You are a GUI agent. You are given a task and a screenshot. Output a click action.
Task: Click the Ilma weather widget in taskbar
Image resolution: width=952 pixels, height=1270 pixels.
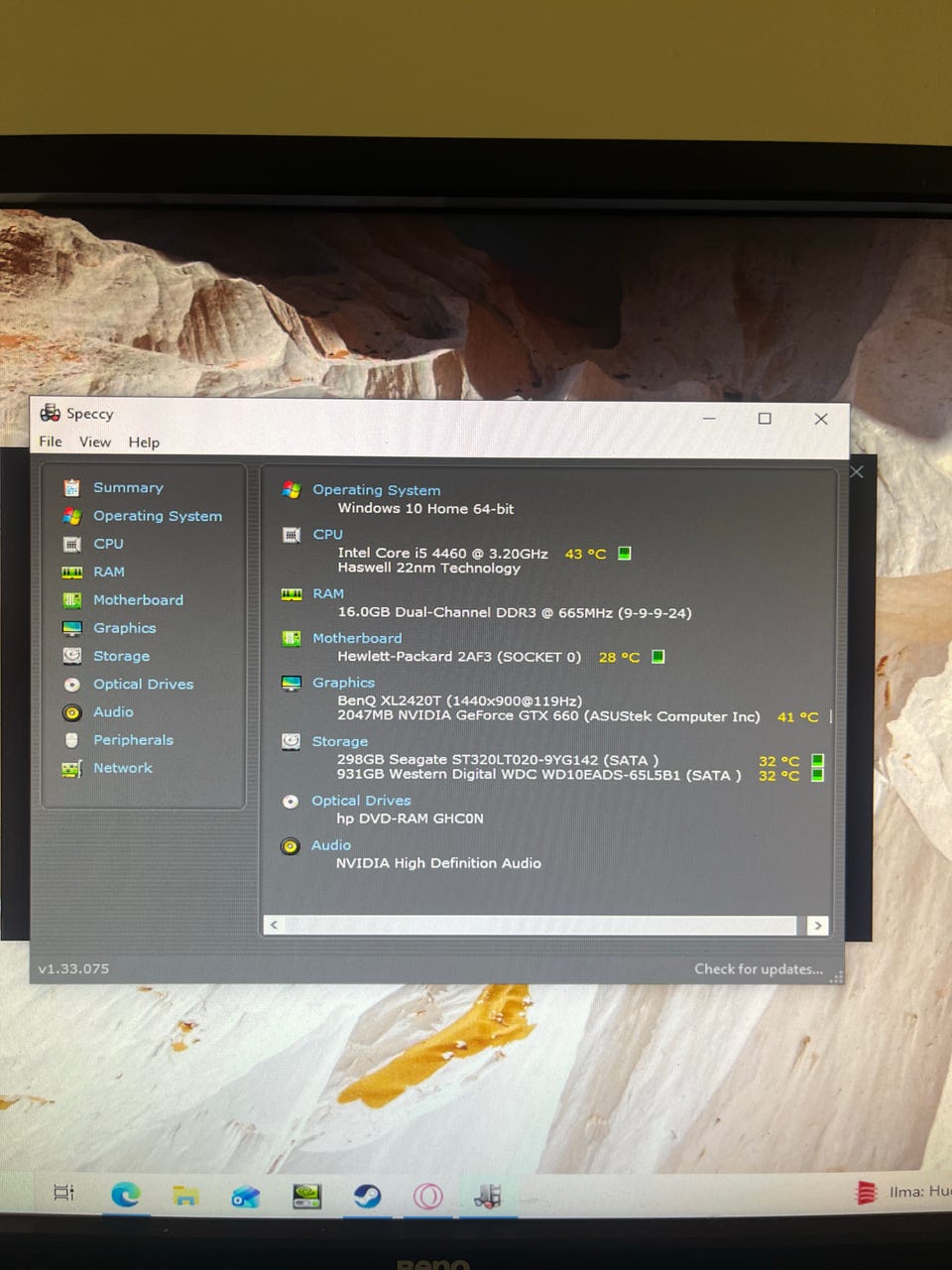point(902,1192)
